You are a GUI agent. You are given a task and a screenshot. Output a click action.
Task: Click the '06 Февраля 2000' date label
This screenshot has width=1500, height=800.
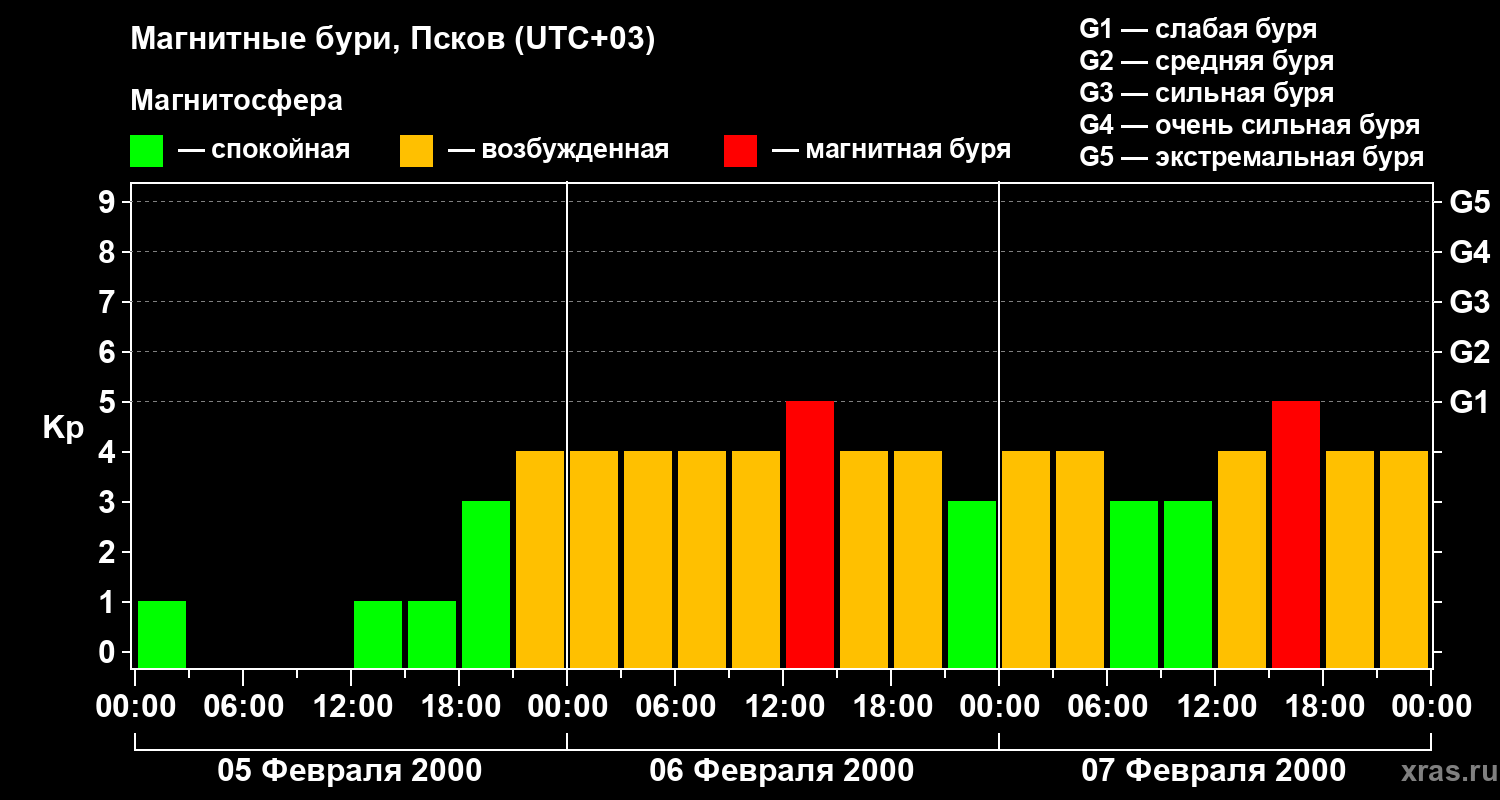coord(782,771)
